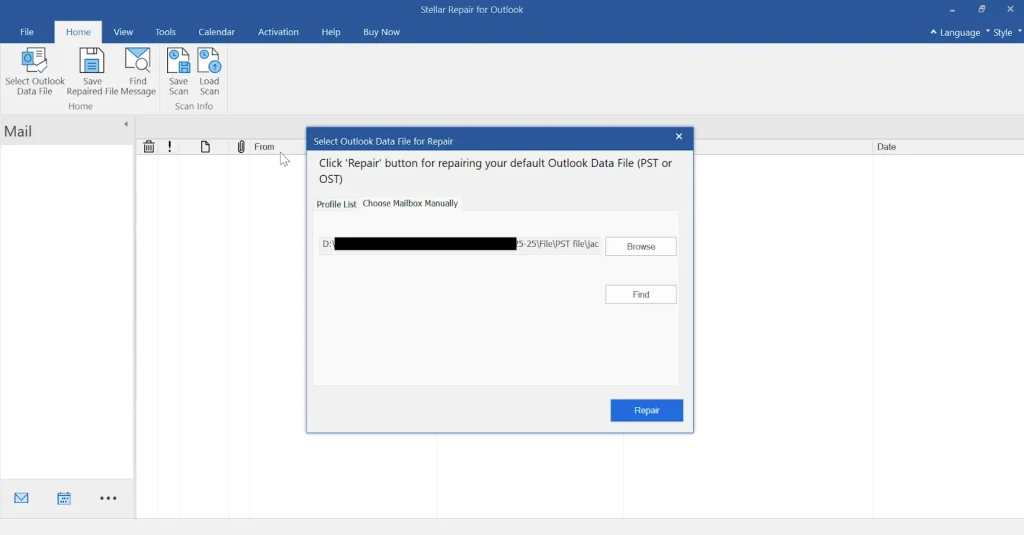Open the Buy Now tab
1024x535 pixels.
pyautogui.click(x=381, y=32)
